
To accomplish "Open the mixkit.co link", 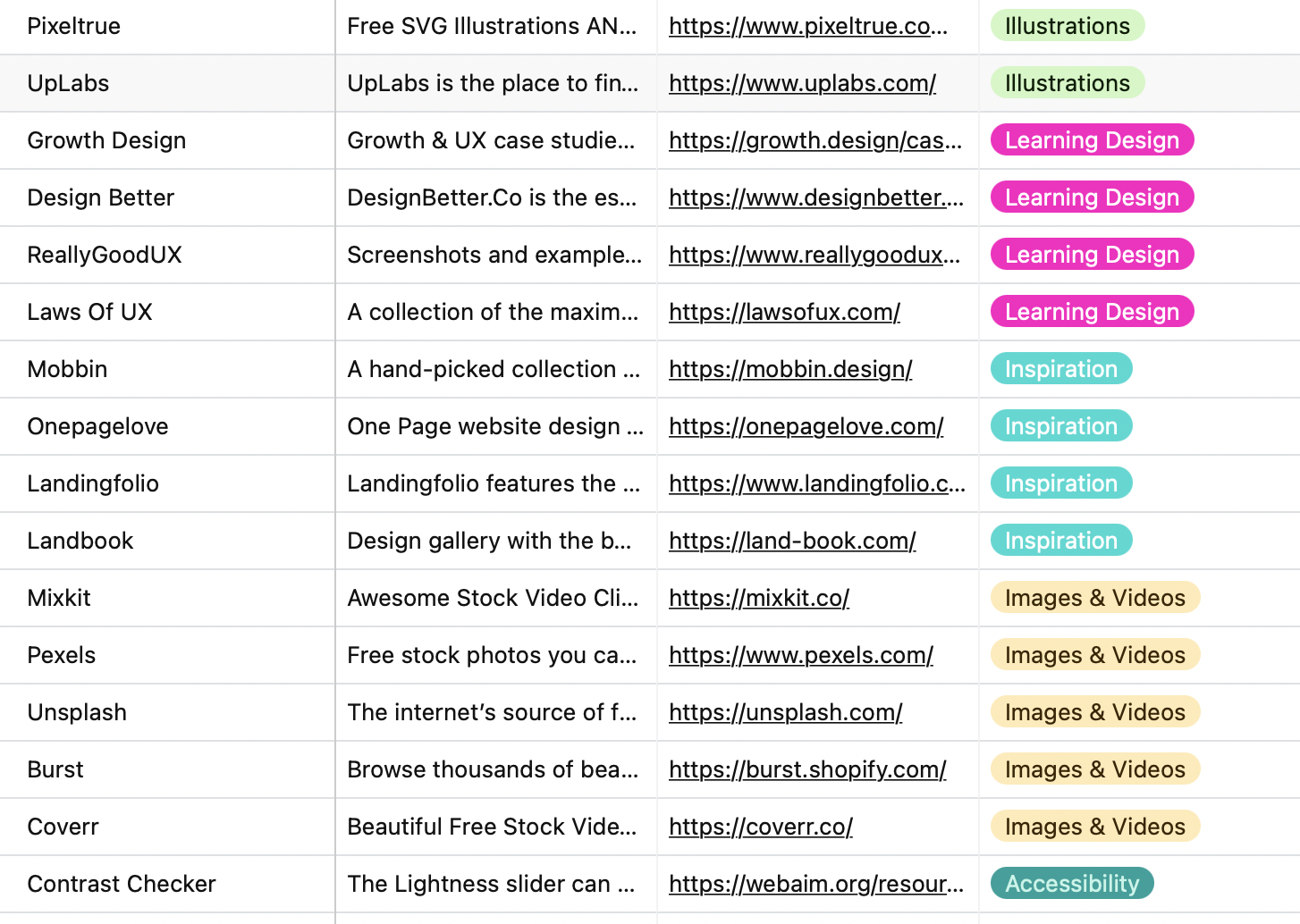I will click(758, 598).
